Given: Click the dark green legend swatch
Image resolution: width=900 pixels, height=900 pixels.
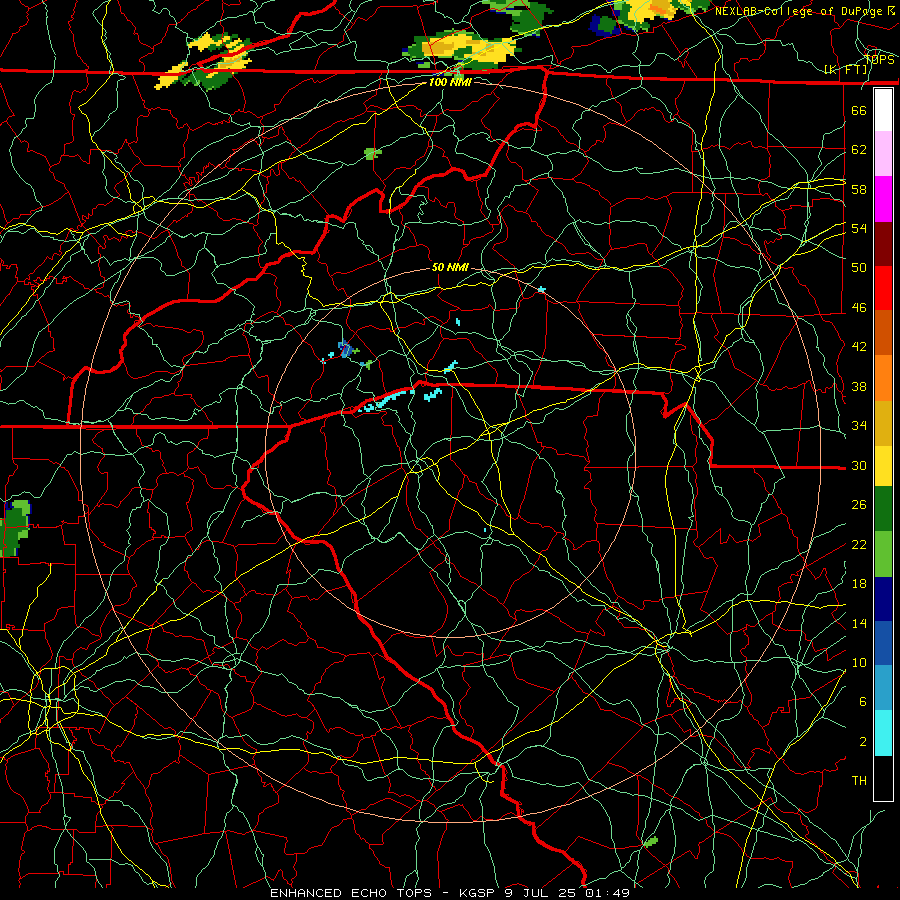Looking at the screenshot, I should [x=883, y=509].
